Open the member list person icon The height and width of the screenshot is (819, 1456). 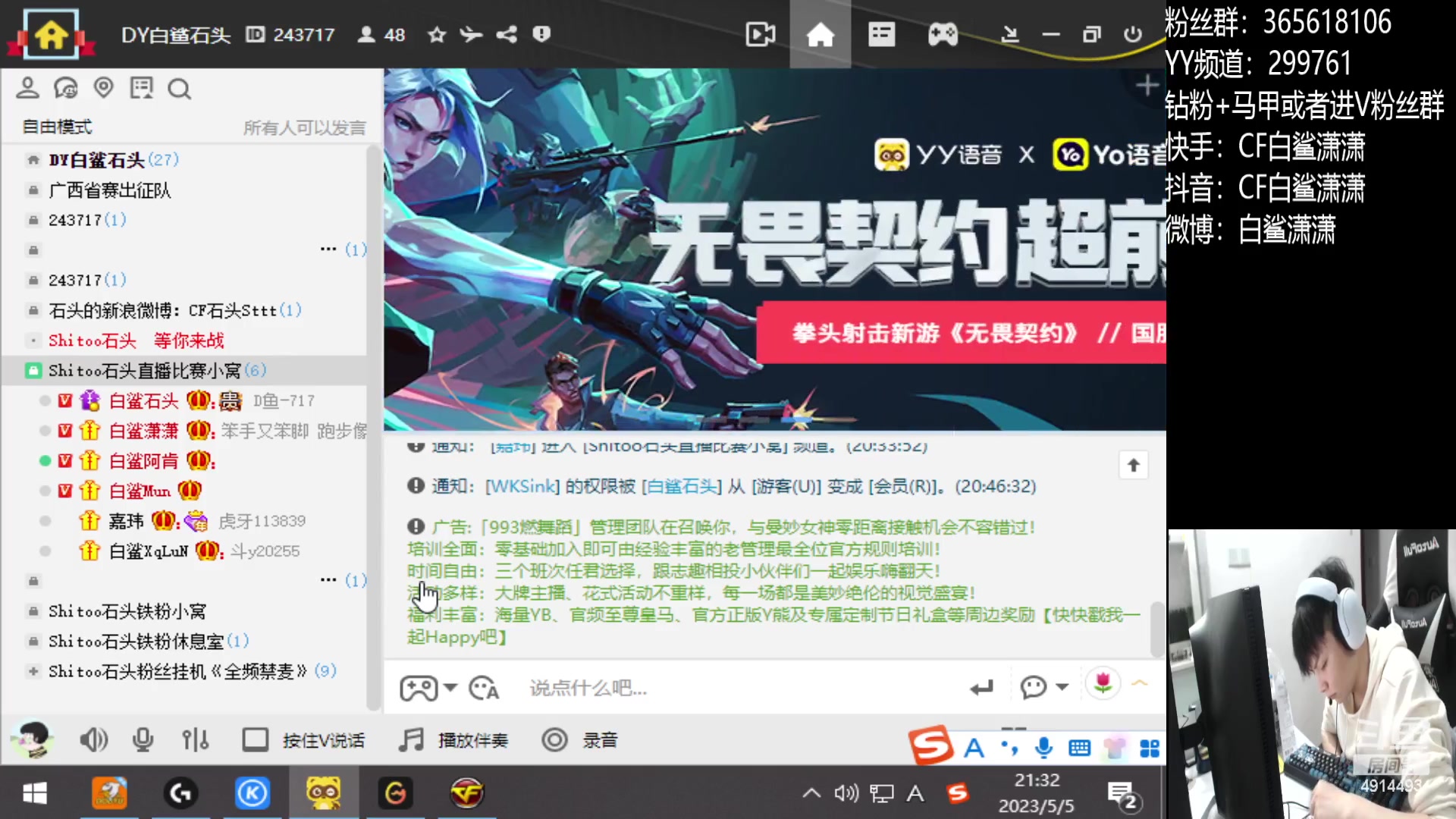coord(27,88)
